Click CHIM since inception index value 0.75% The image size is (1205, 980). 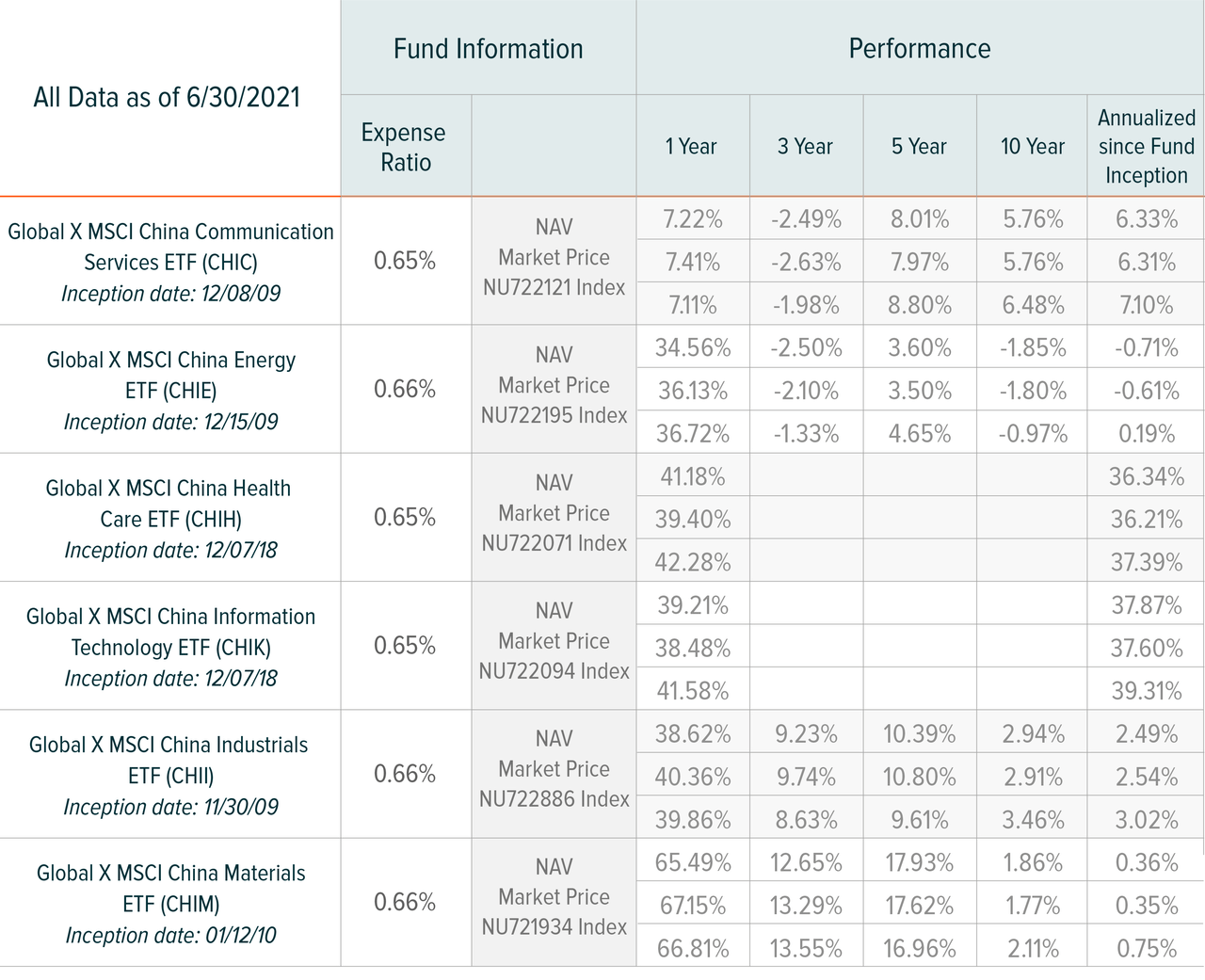coord(1147,947)
